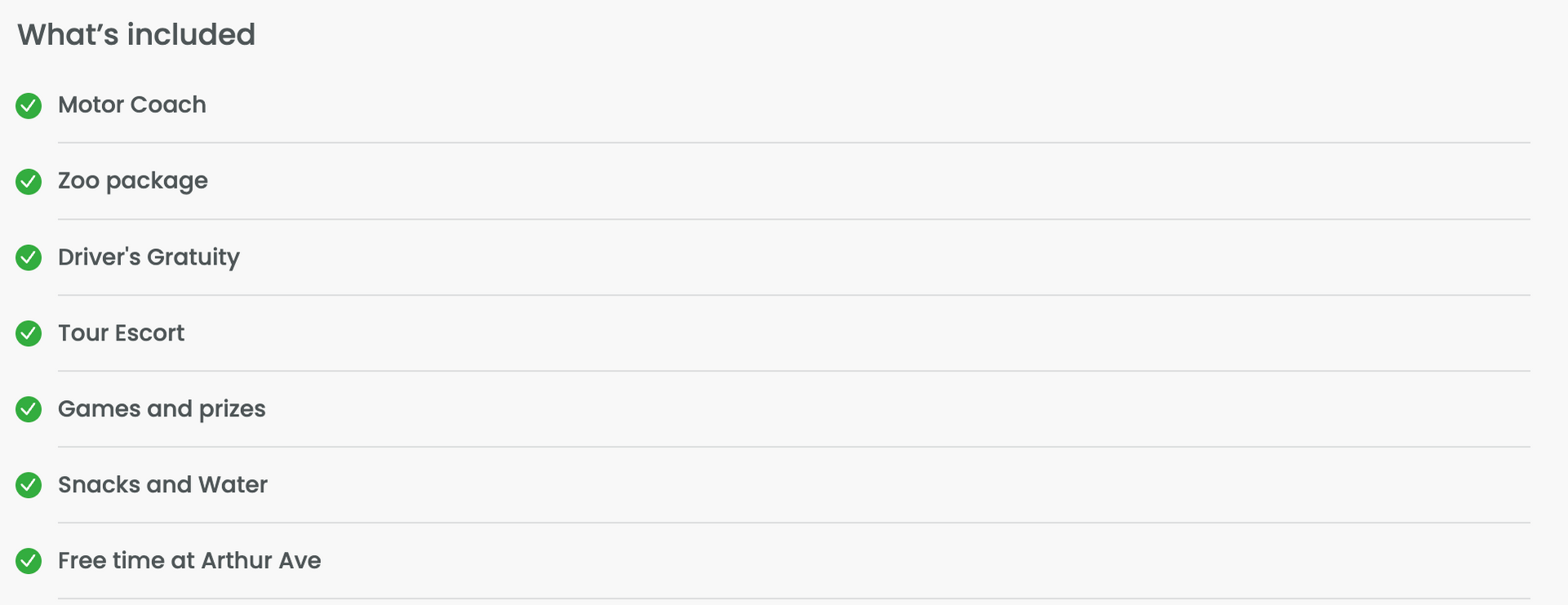The width and height of the screenshot is (1568, 605).
Task: Click the Snacks and Water label
Action: pos(163,485)
